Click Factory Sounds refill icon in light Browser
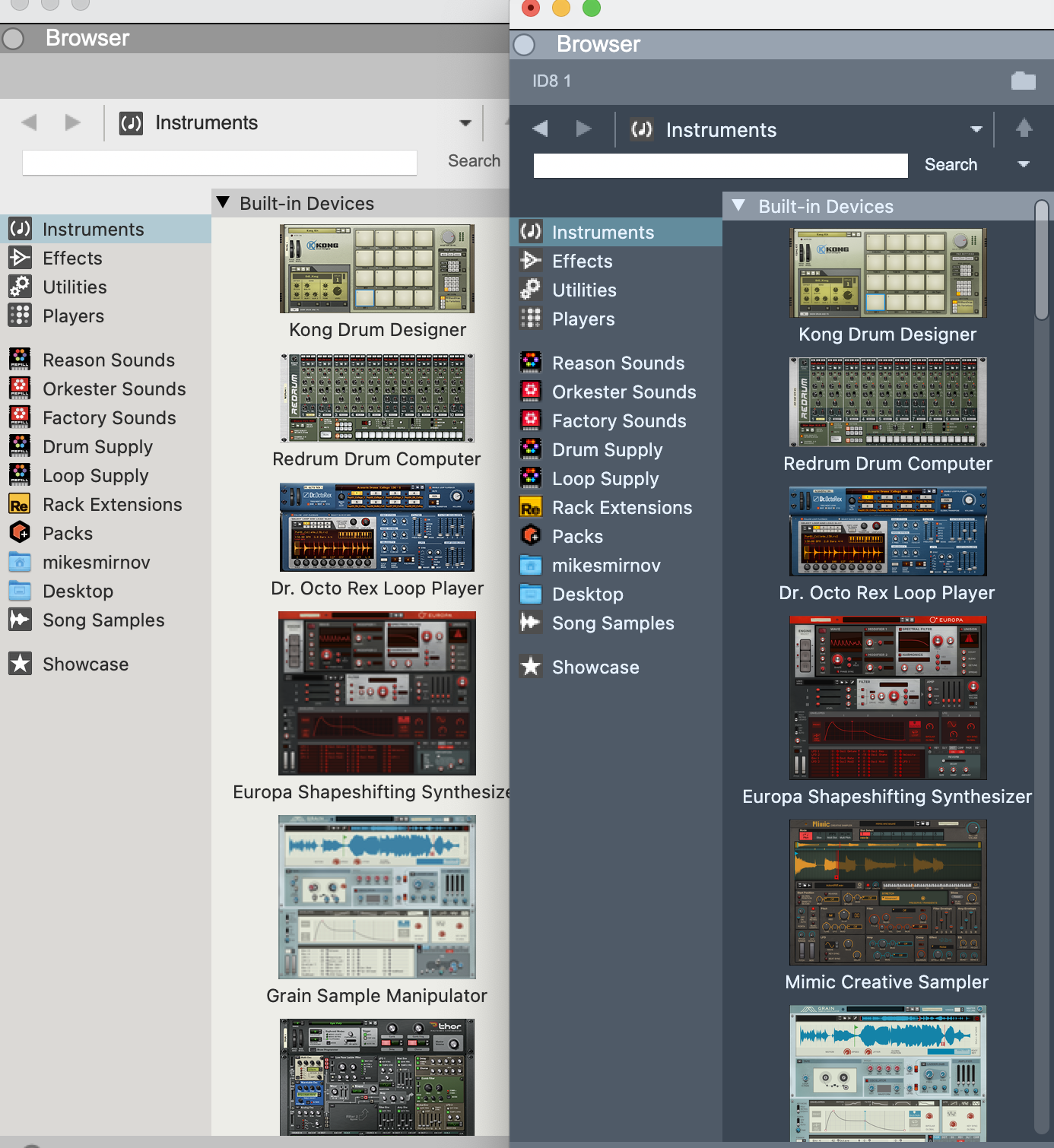Viewport: 1054px width, 1148px height. click(20, 417)
